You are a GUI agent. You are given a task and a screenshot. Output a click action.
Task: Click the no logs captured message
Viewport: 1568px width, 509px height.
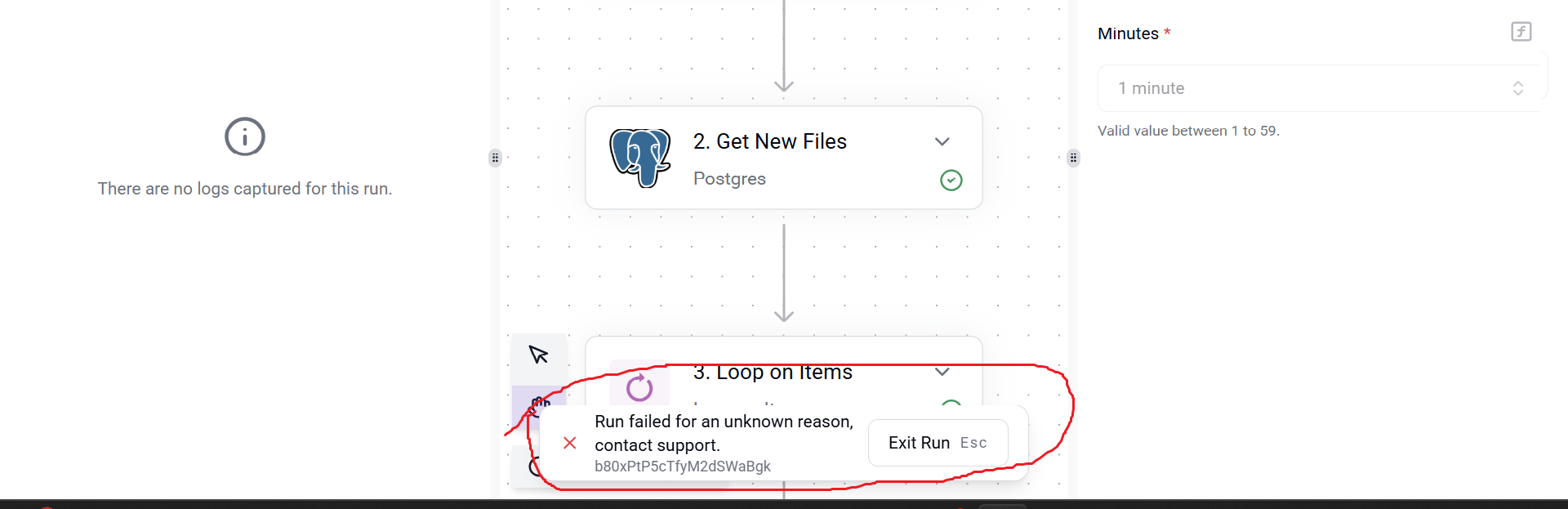tap(245, 189)
